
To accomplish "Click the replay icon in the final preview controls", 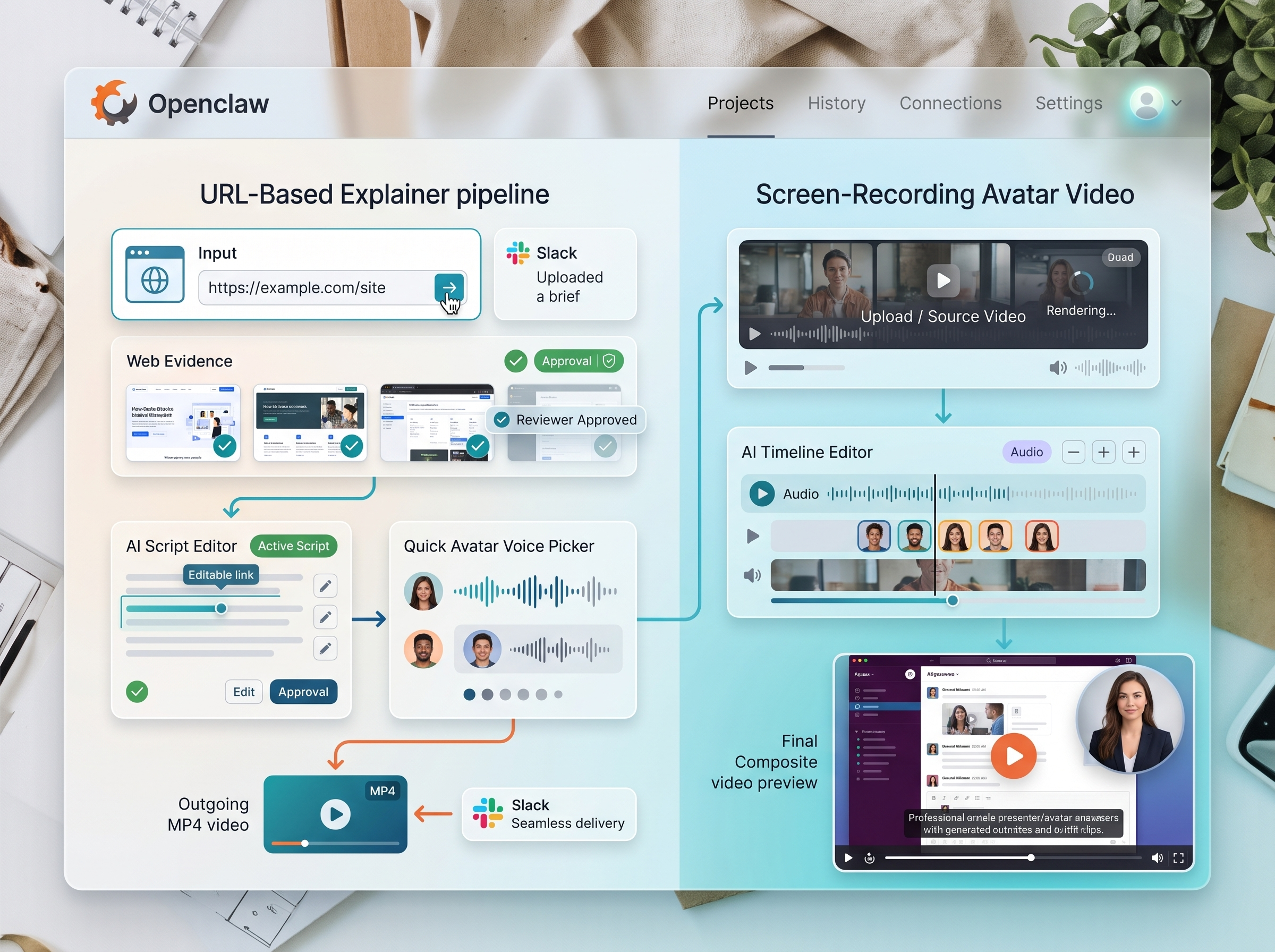I will click(x=870, y=858).
